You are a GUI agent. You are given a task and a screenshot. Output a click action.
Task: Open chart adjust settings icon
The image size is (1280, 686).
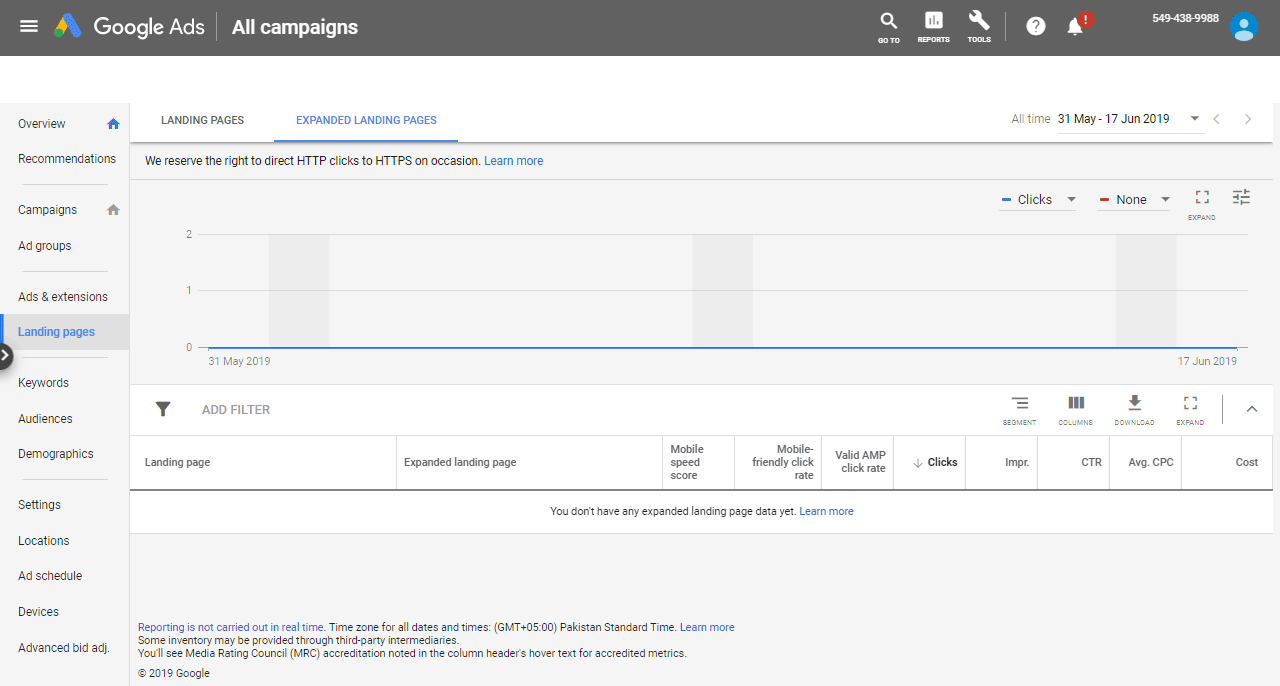(1241, 197)
